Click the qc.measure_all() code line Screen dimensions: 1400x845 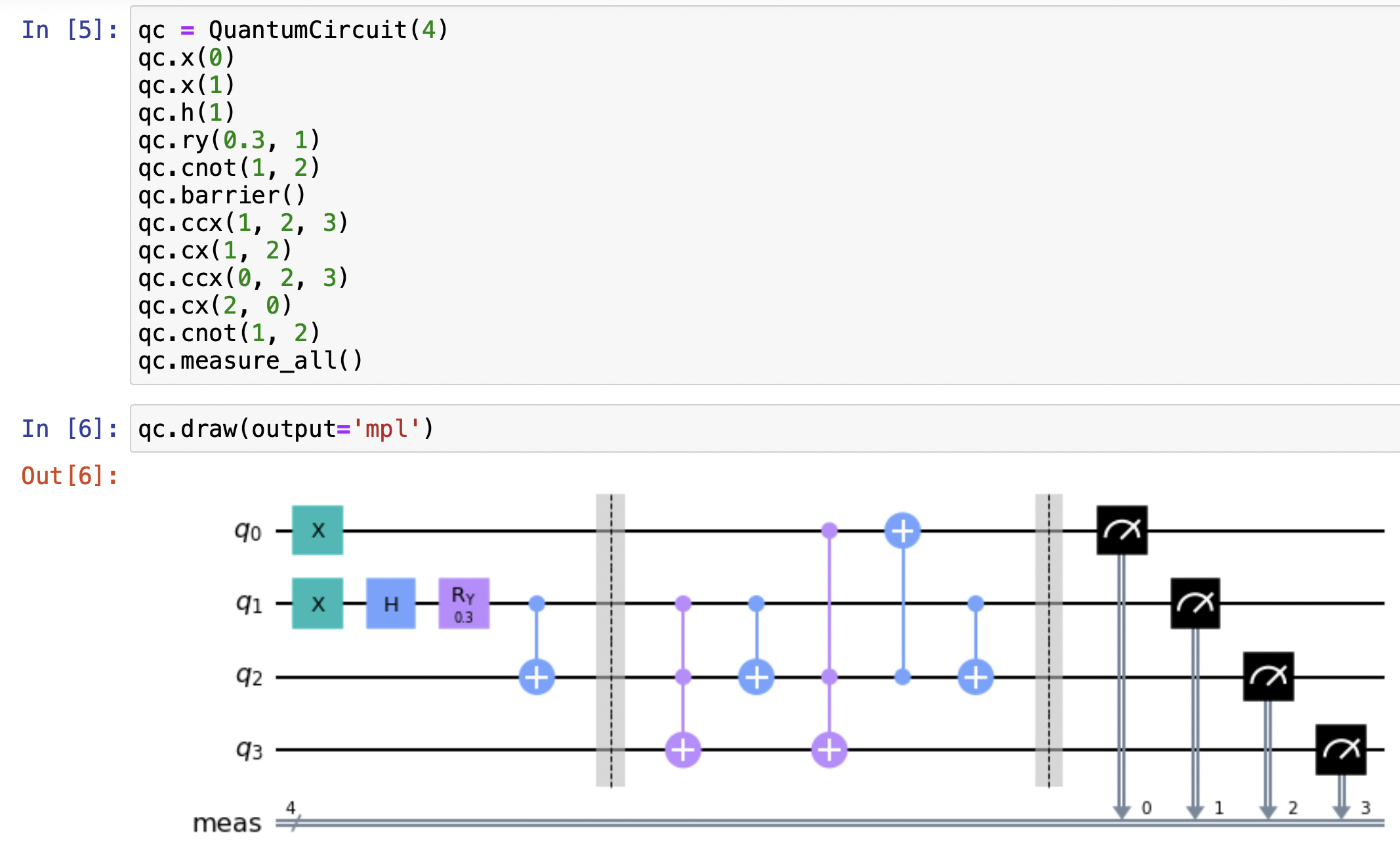pos(251,361)
